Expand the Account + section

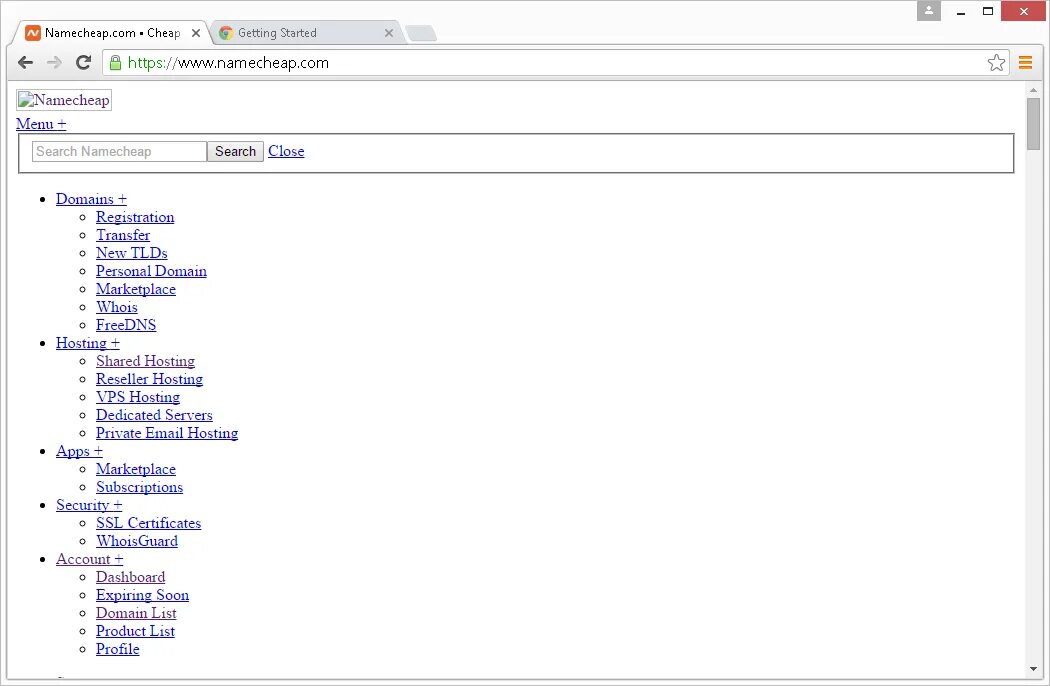(x=90, y=559)
